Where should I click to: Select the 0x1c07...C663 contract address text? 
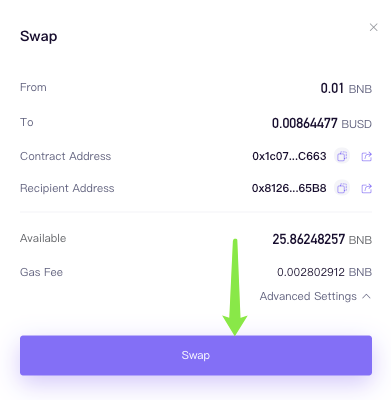[289, 156]
